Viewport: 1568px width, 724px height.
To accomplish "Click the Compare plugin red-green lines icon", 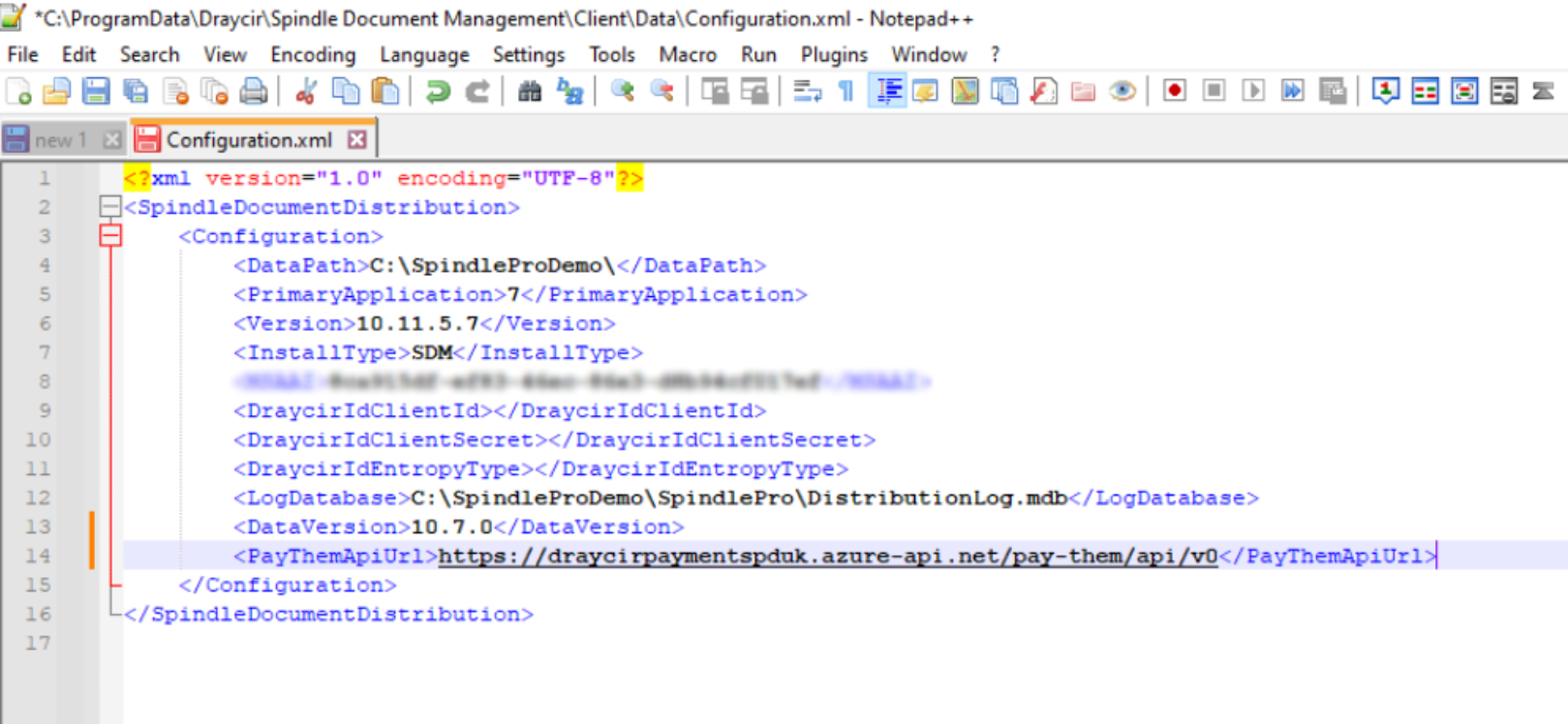I will (1425, 91).
